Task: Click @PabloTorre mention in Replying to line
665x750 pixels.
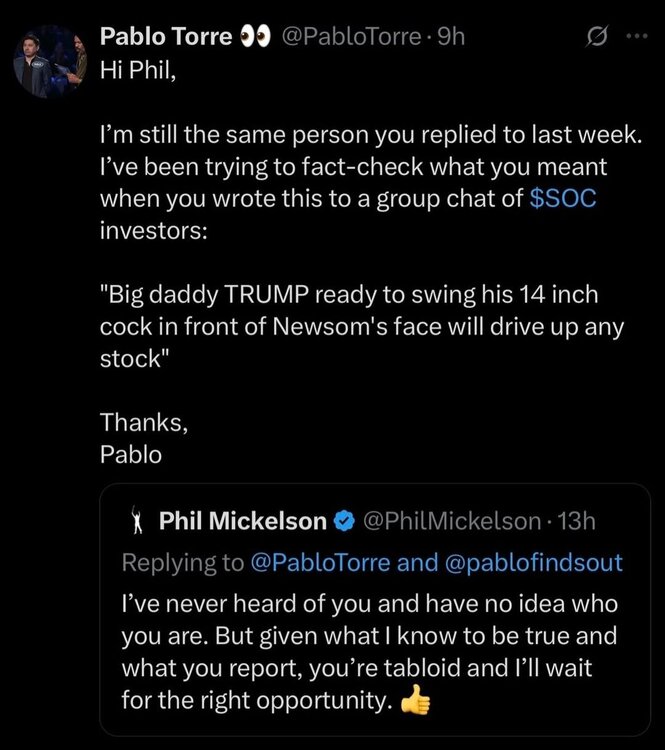Action: click(x=318, y=563)
